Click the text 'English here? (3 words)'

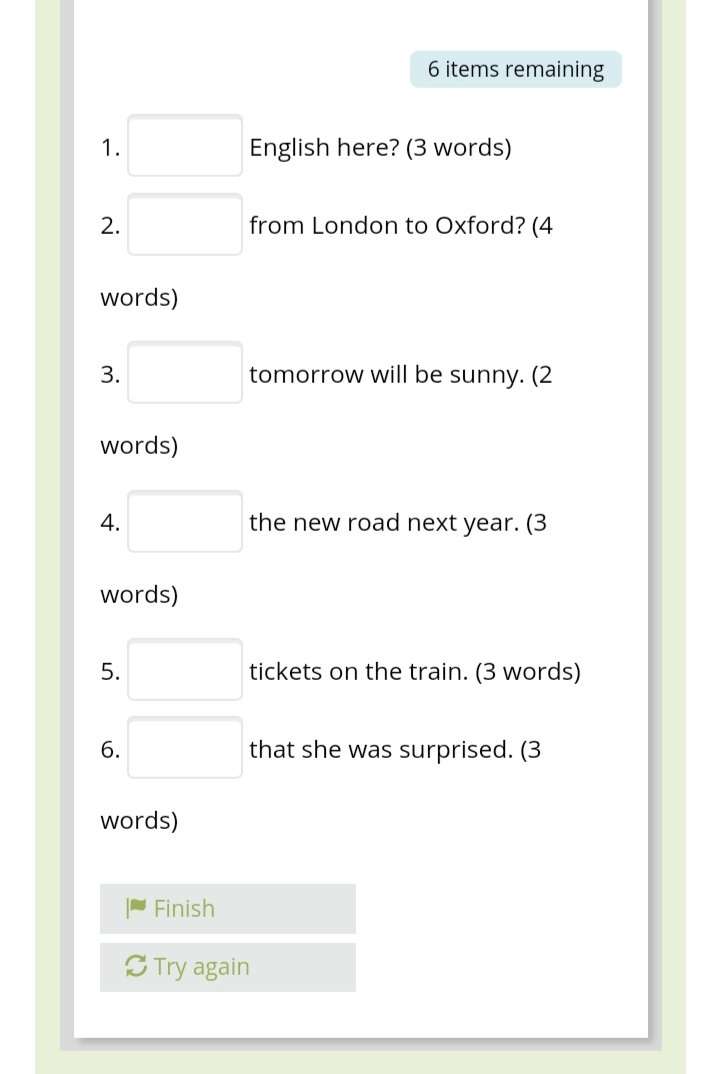point(380,148)
